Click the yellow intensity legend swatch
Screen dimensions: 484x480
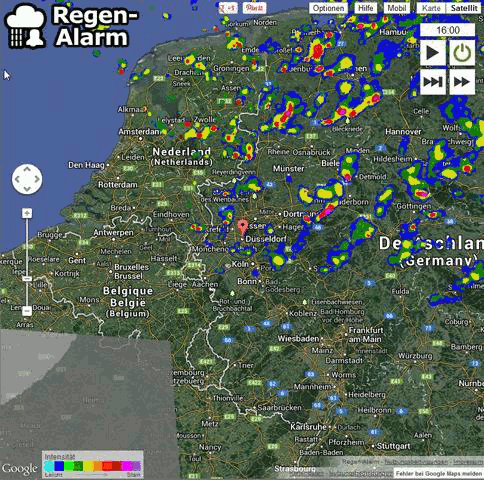[x=88, y=466]
